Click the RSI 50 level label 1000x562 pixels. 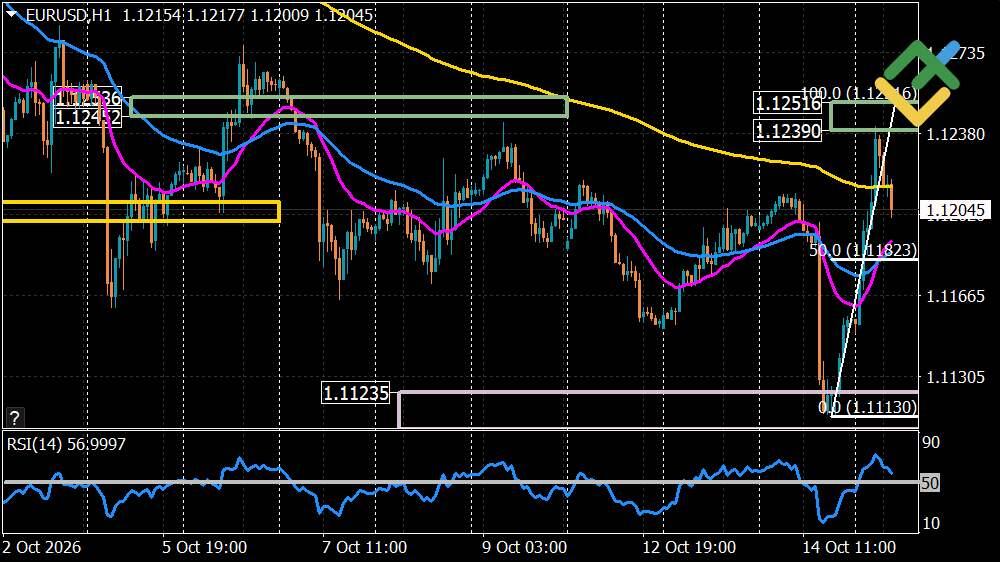point(930,483)
